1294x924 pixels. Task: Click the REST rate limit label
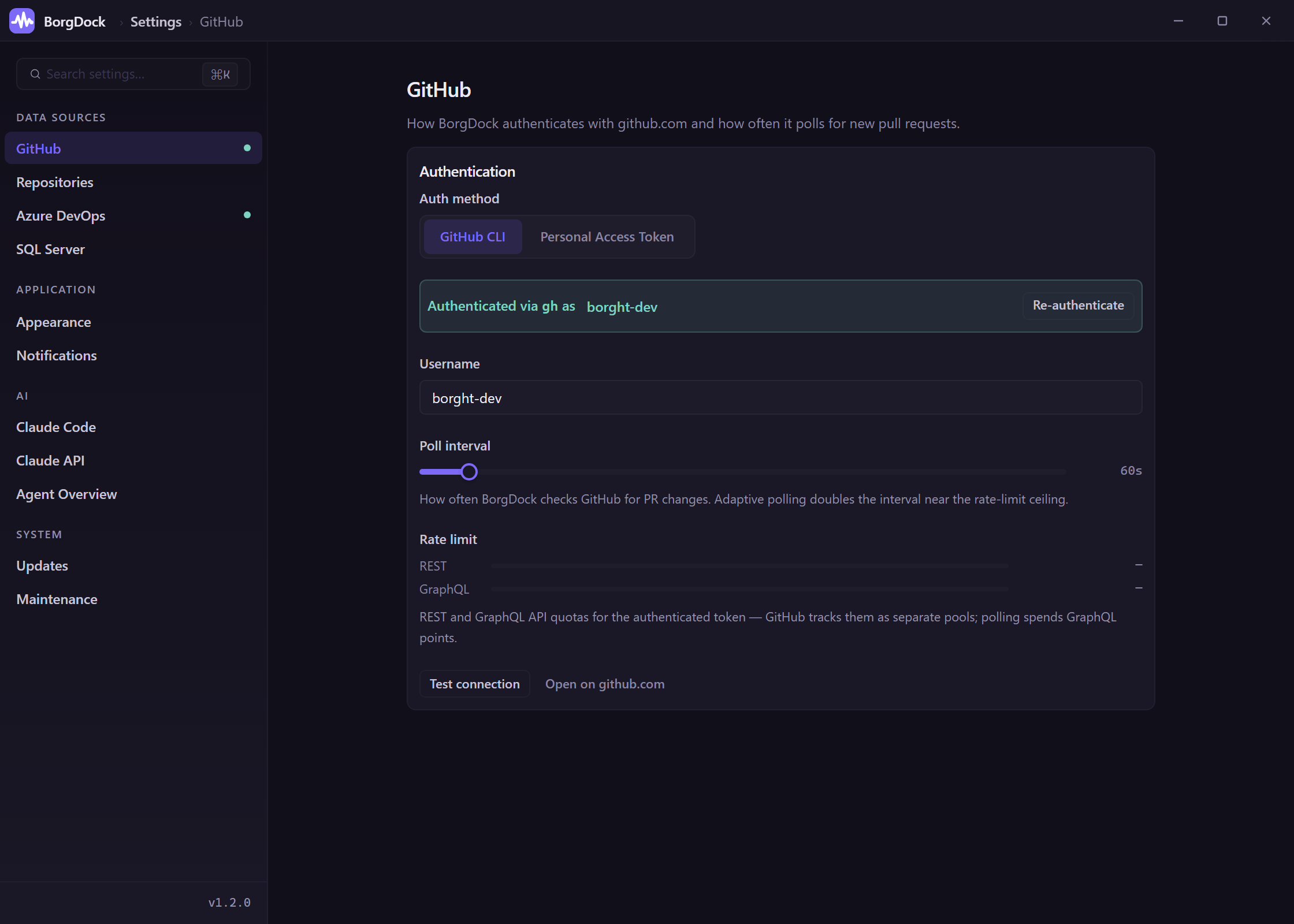433,566
